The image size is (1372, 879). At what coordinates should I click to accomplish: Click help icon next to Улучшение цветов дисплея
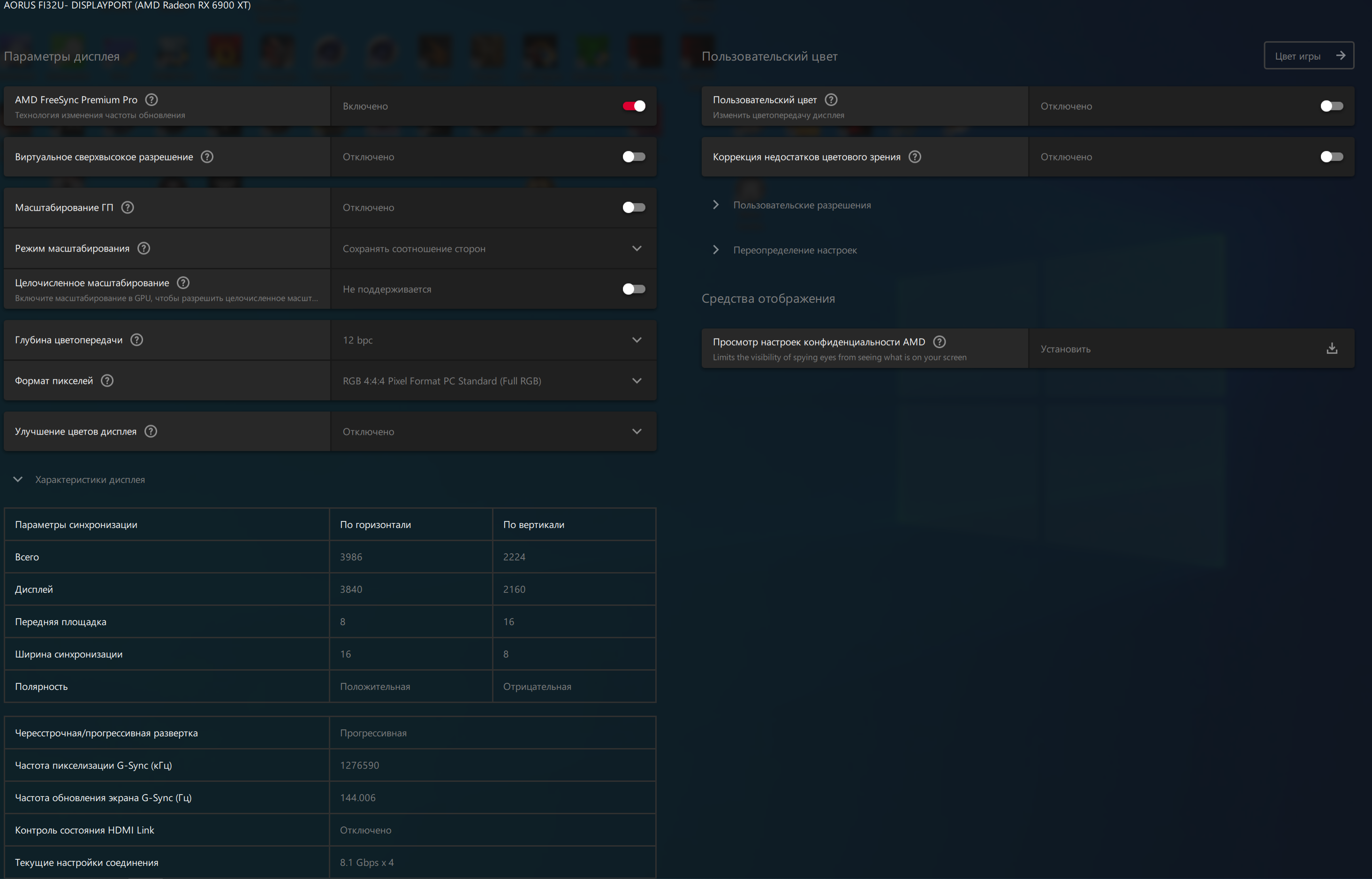151,431
